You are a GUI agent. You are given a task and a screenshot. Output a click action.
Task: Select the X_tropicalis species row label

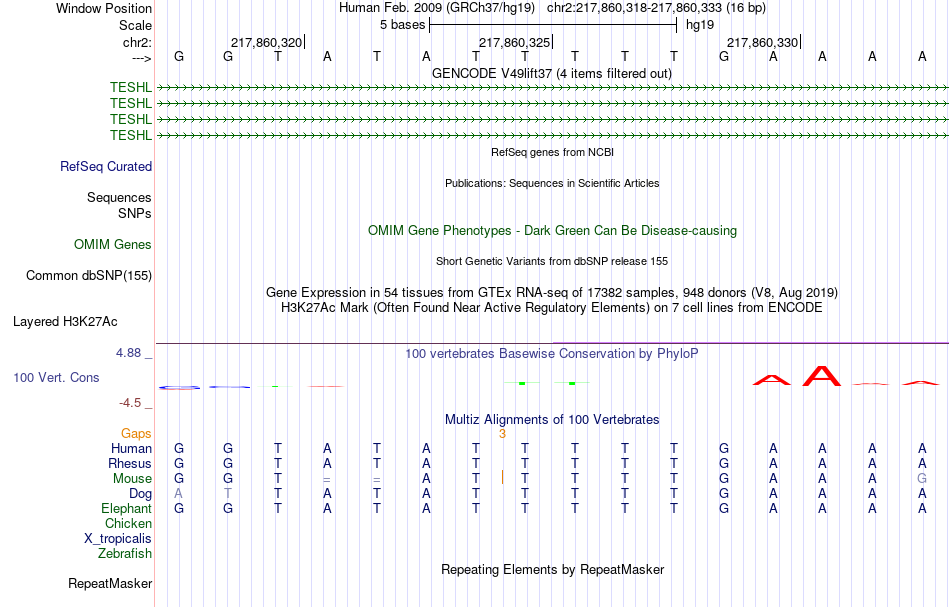pyautogui.click(x=118, y=539)
